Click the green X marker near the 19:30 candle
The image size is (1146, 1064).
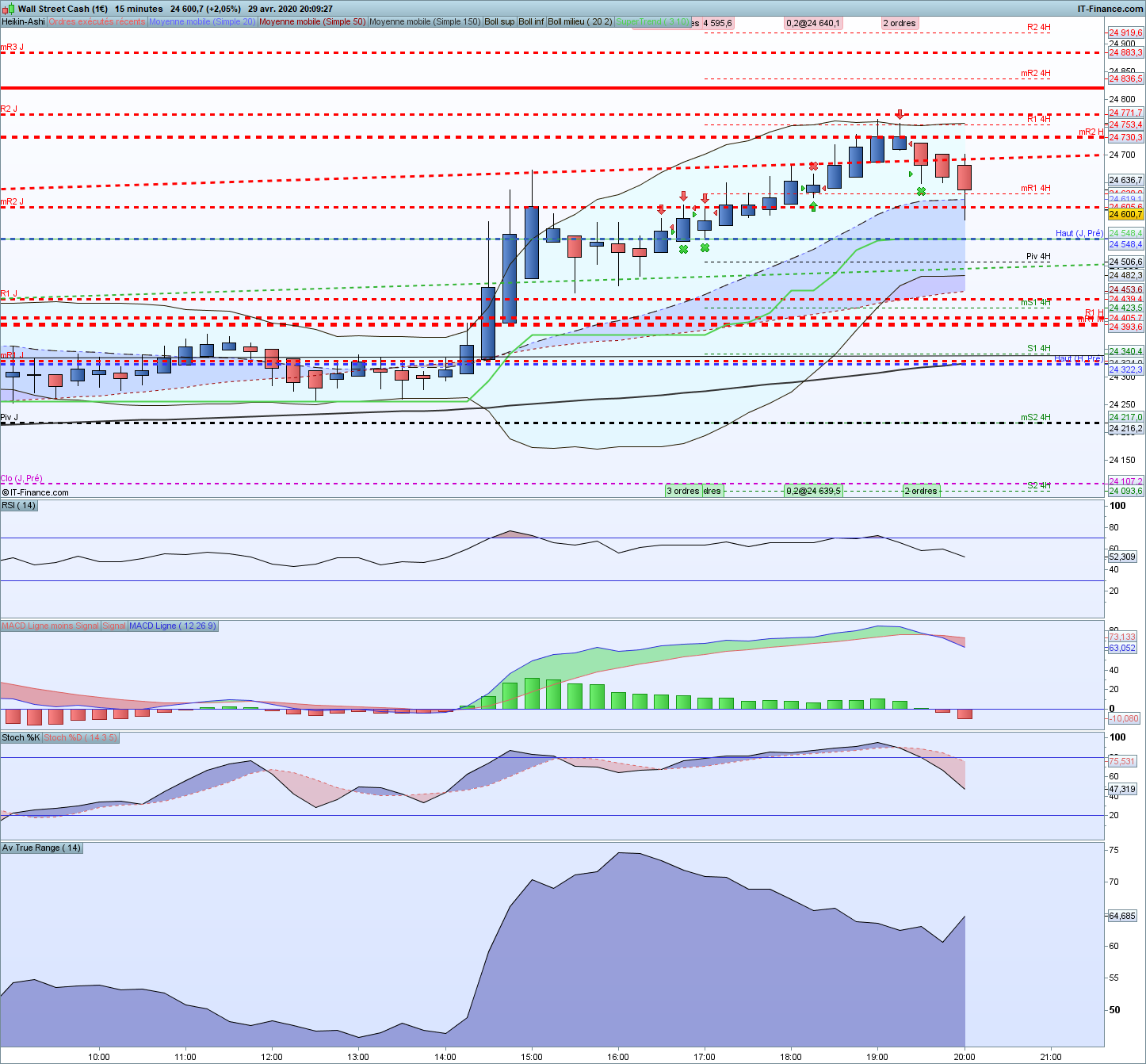pos(921,191)
